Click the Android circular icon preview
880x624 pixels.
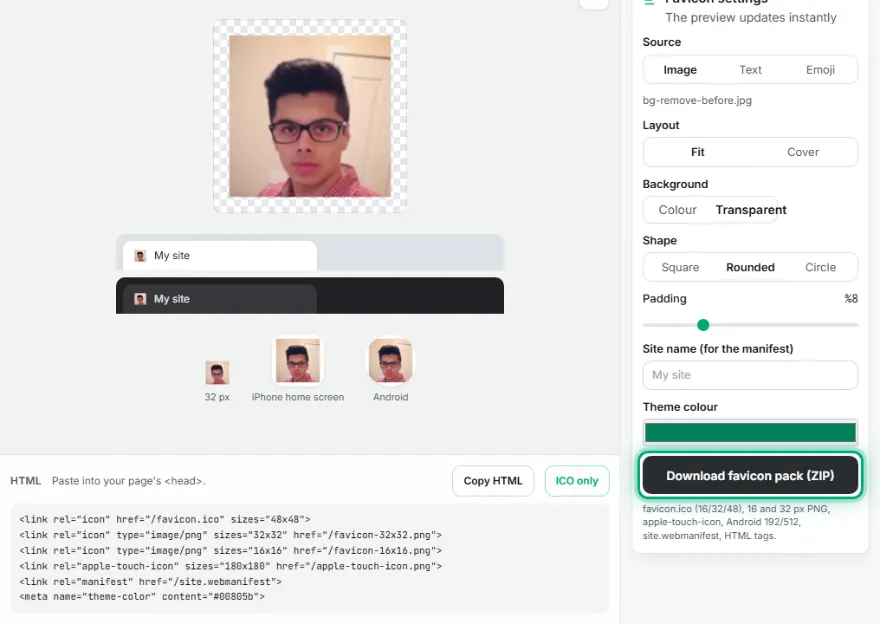[x=391, y=361]
